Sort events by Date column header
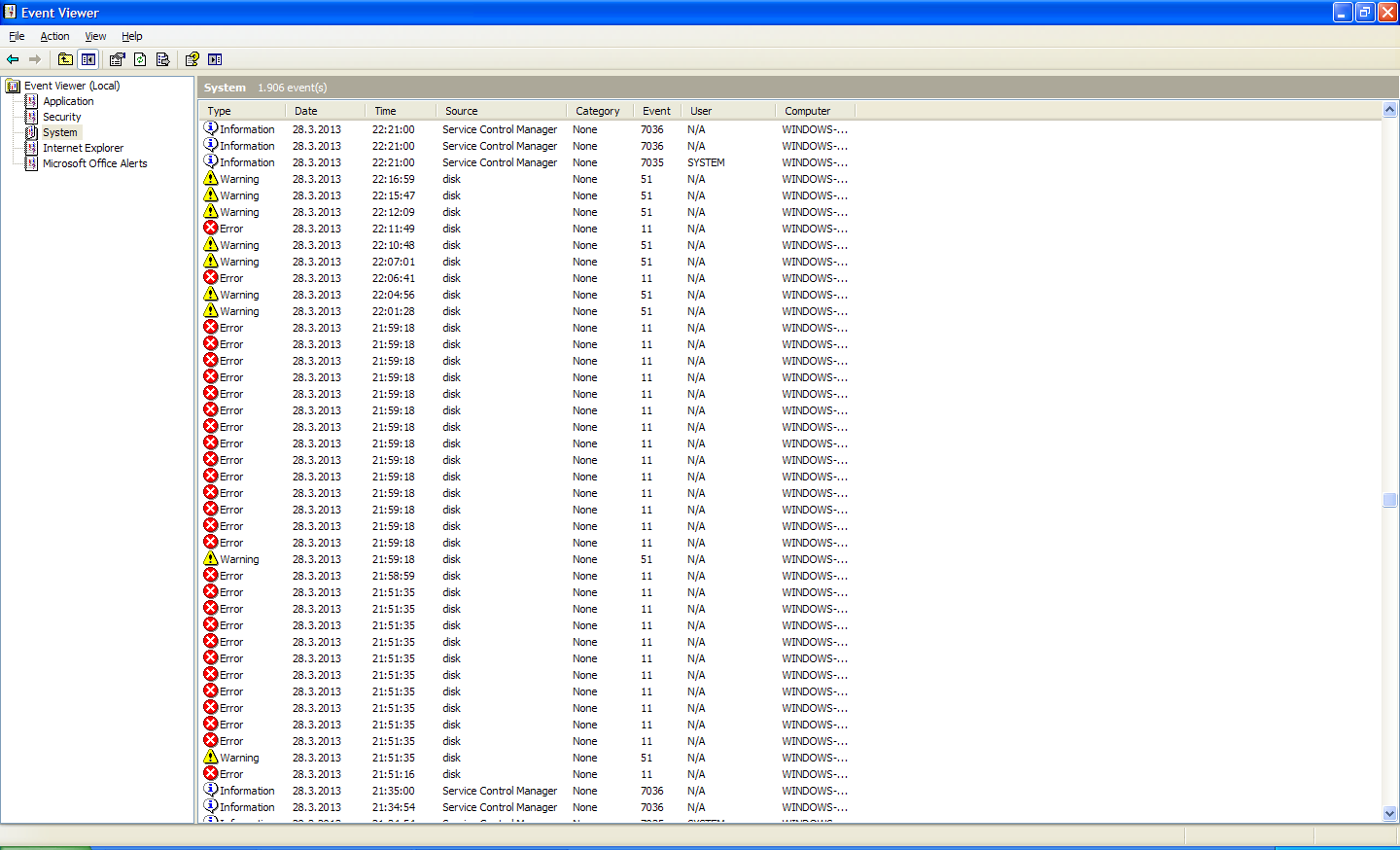1400x850 pixels. [x=325, y=111]
